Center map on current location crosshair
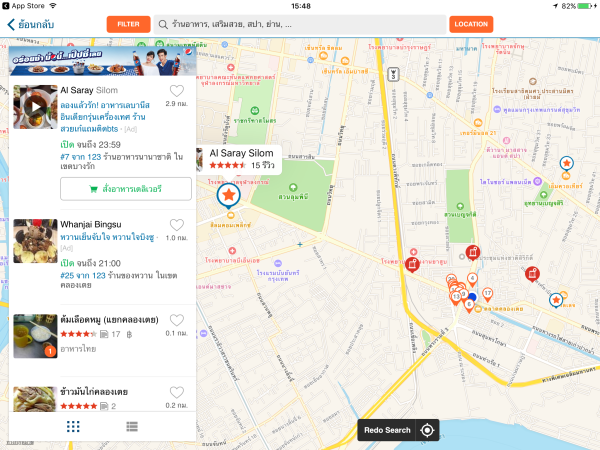 pos(427,430)
